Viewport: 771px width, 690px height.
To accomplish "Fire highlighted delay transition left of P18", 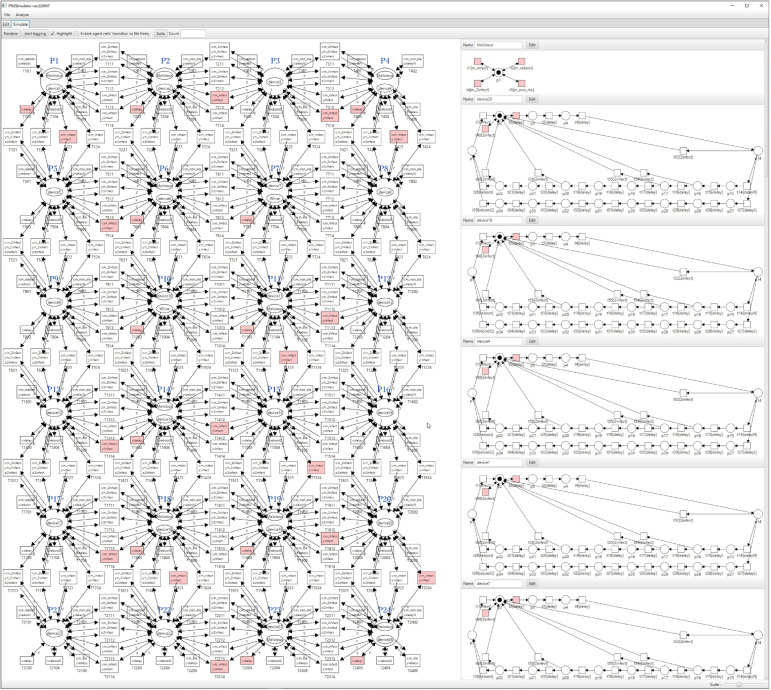I will tap(137, 550).
